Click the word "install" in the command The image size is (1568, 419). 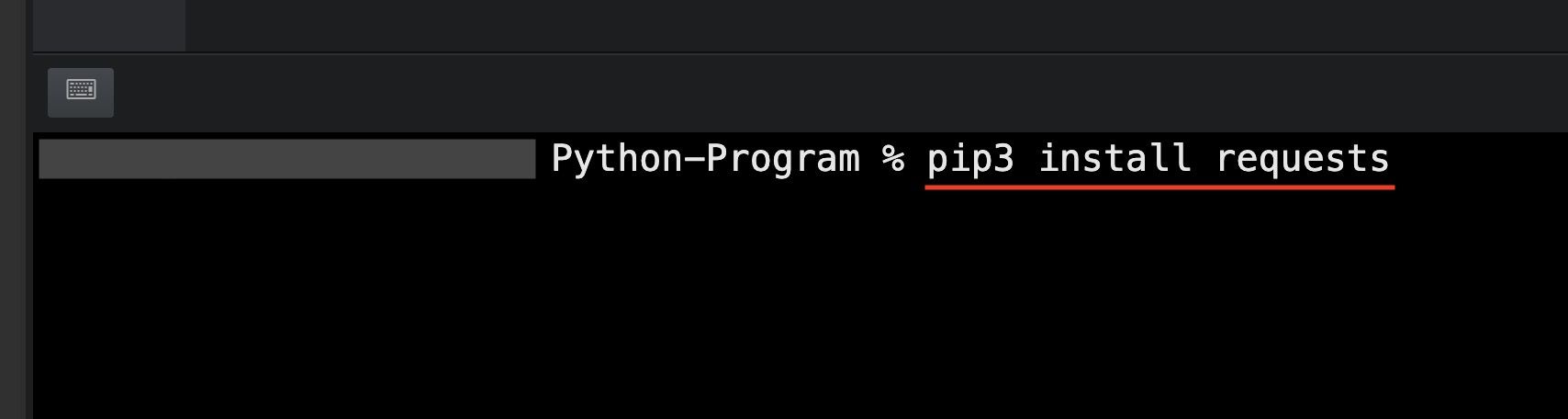[1114, 159]
